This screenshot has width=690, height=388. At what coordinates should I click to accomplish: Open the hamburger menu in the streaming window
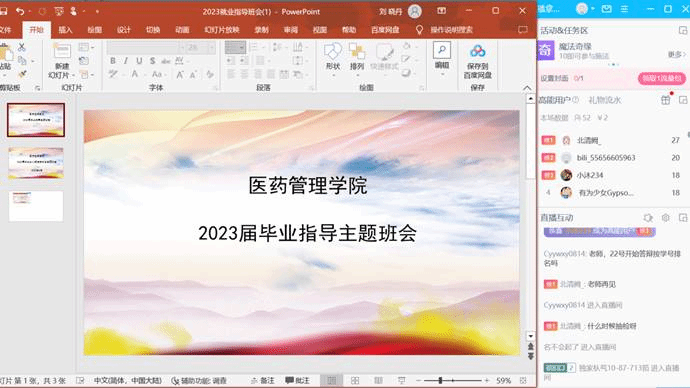pos(624,8)
